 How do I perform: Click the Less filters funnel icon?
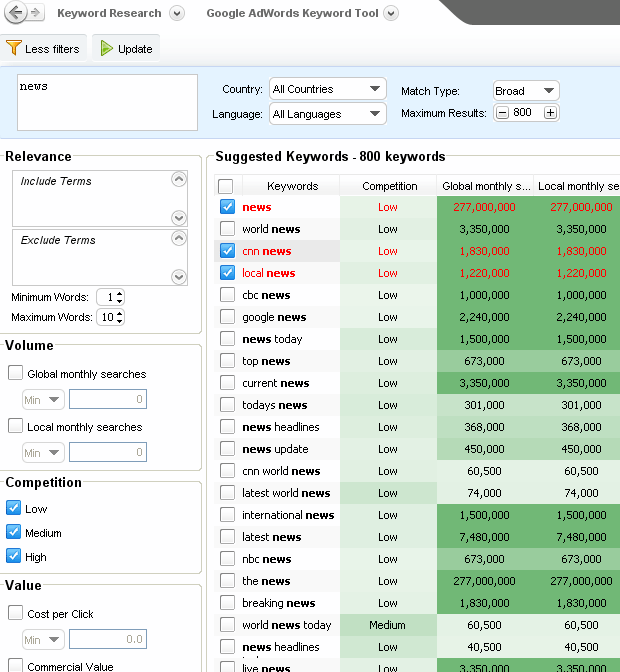(13, 48)
